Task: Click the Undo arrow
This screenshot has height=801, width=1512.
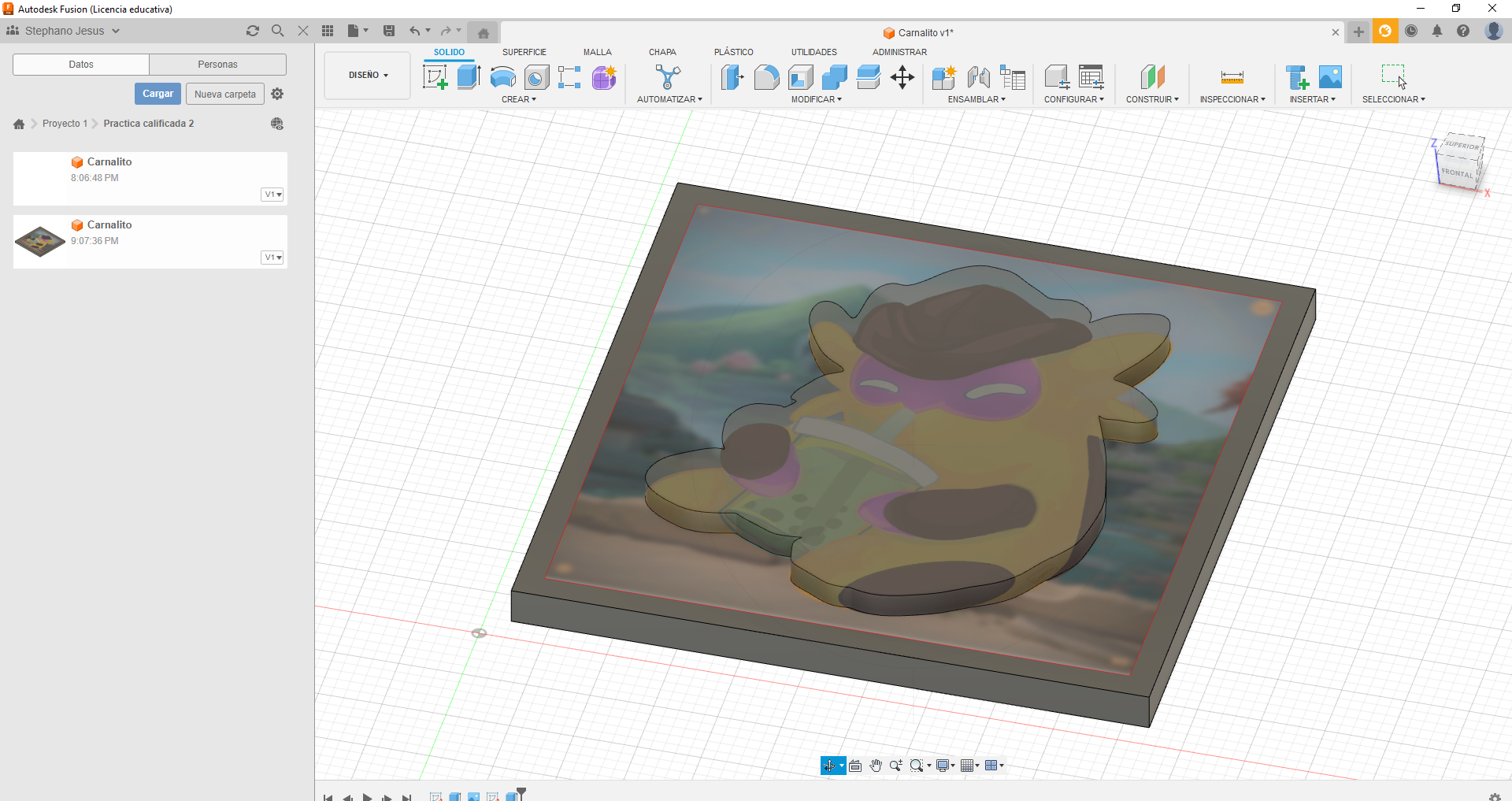Action: (x=414, y=31)
